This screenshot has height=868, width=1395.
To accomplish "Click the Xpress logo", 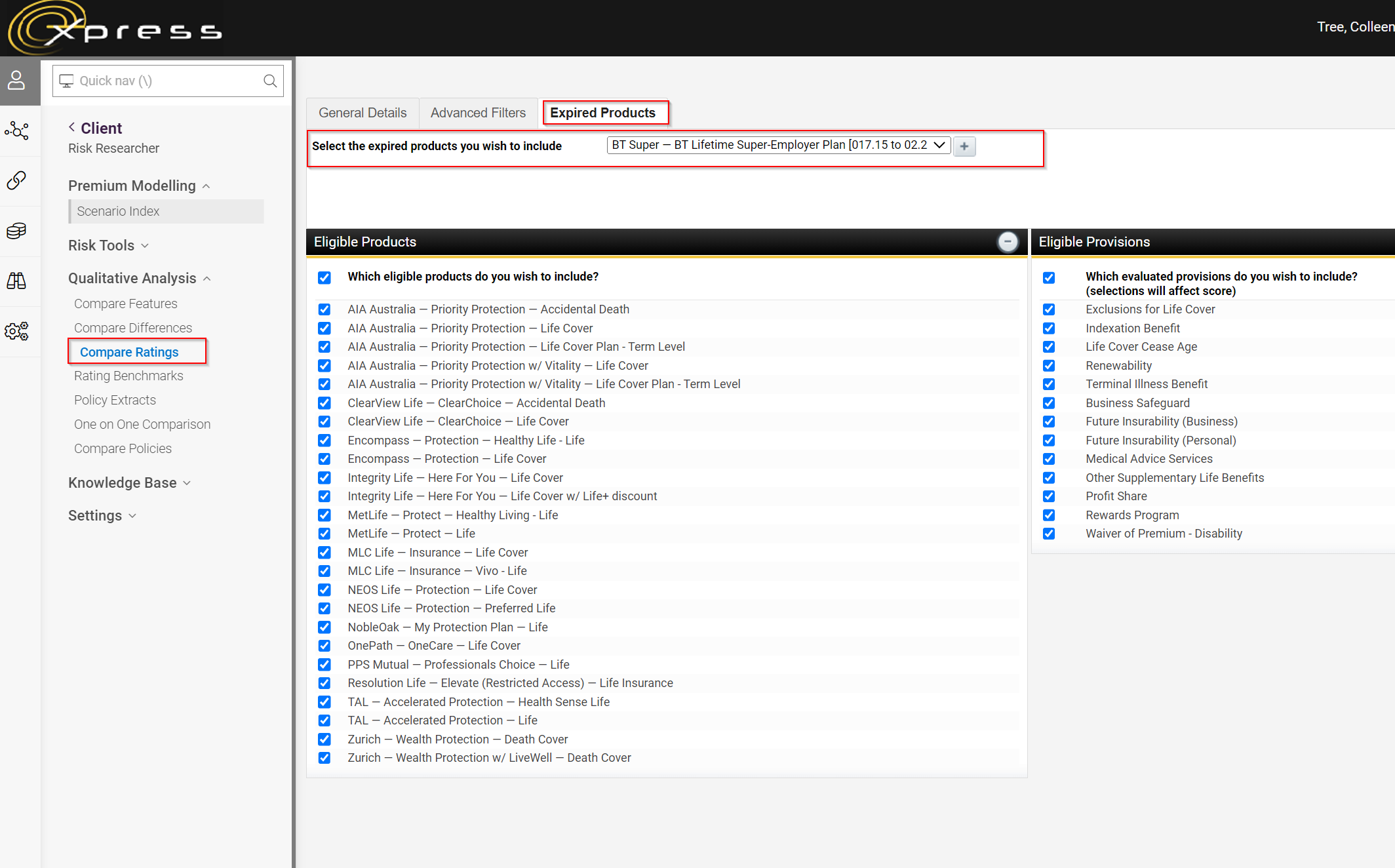I will point(115,28).
